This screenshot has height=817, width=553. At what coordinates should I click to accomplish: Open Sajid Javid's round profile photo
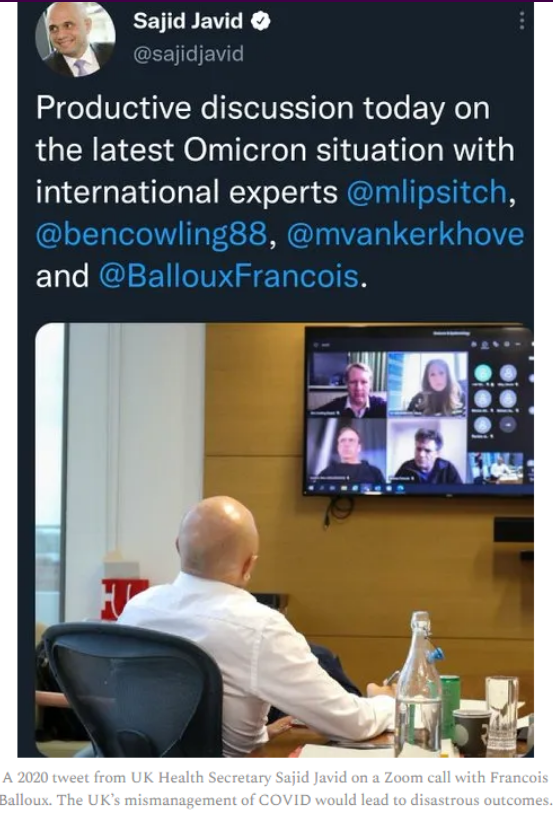click(75, 39)
